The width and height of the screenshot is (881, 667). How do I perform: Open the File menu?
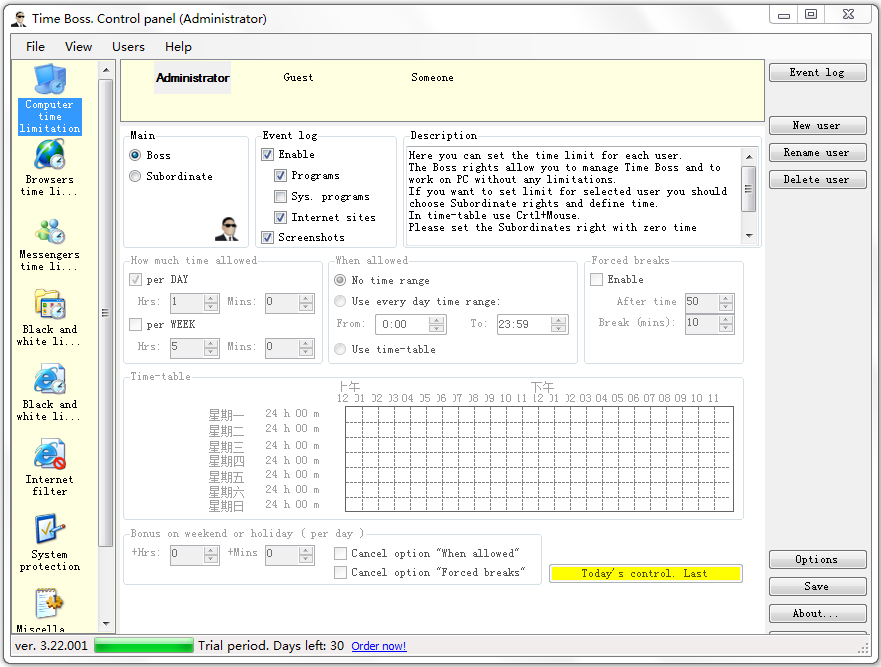tap(35, 47)
